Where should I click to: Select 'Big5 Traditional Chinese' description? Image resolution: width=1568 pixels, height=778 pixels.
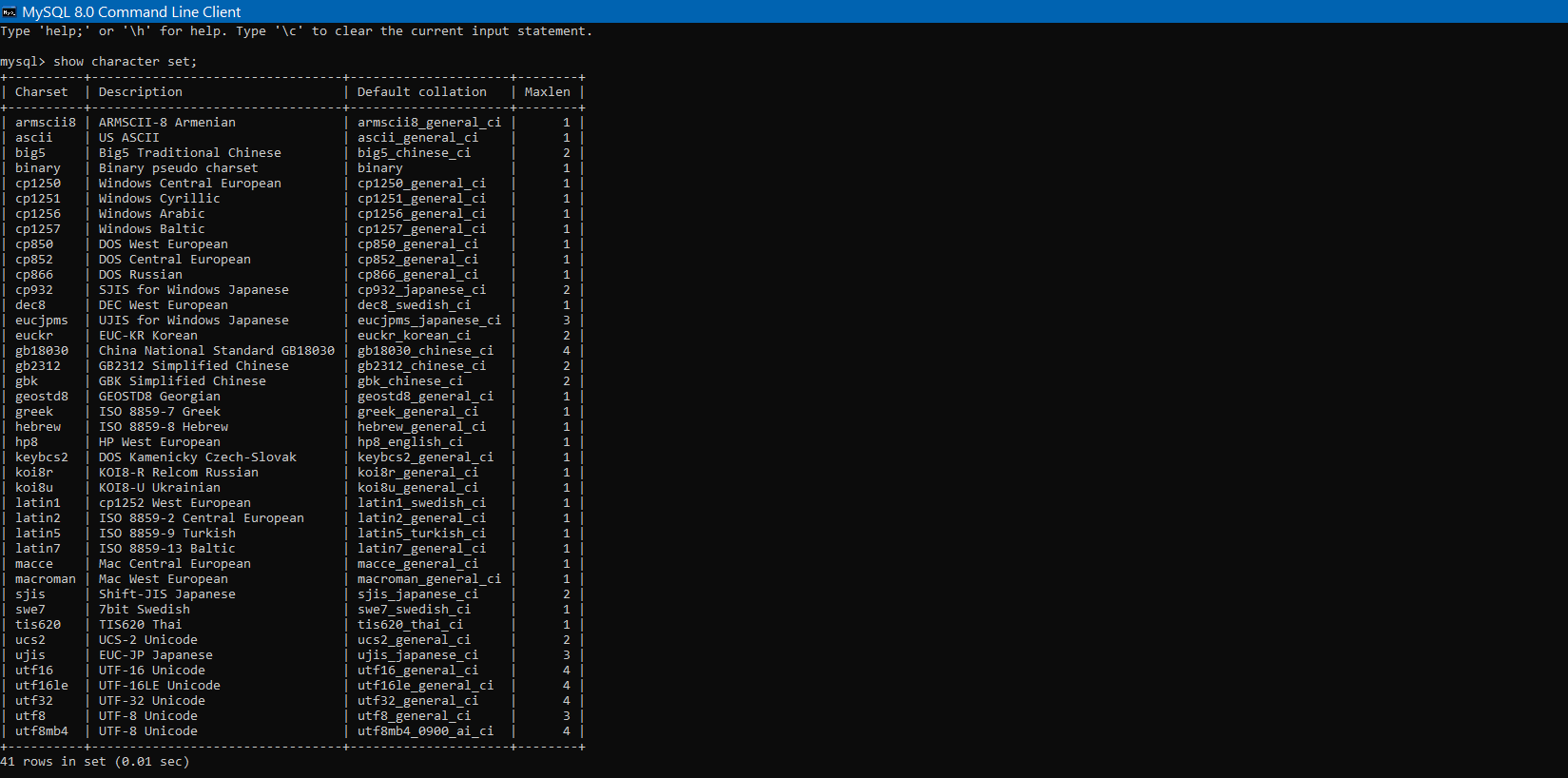click(190, 153)
